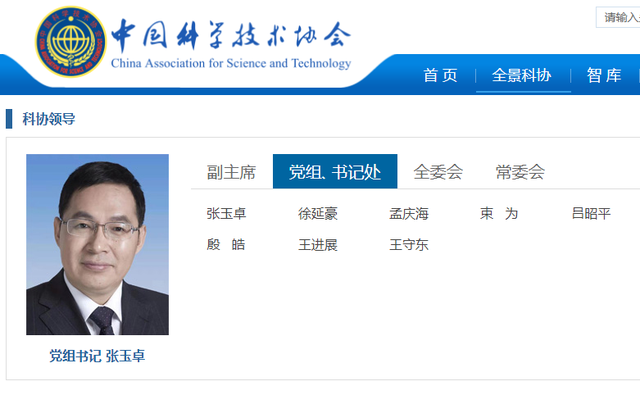The image size is (640, 395).
Task: Switch to the 副主席 tab
Action: pos(231,172)
